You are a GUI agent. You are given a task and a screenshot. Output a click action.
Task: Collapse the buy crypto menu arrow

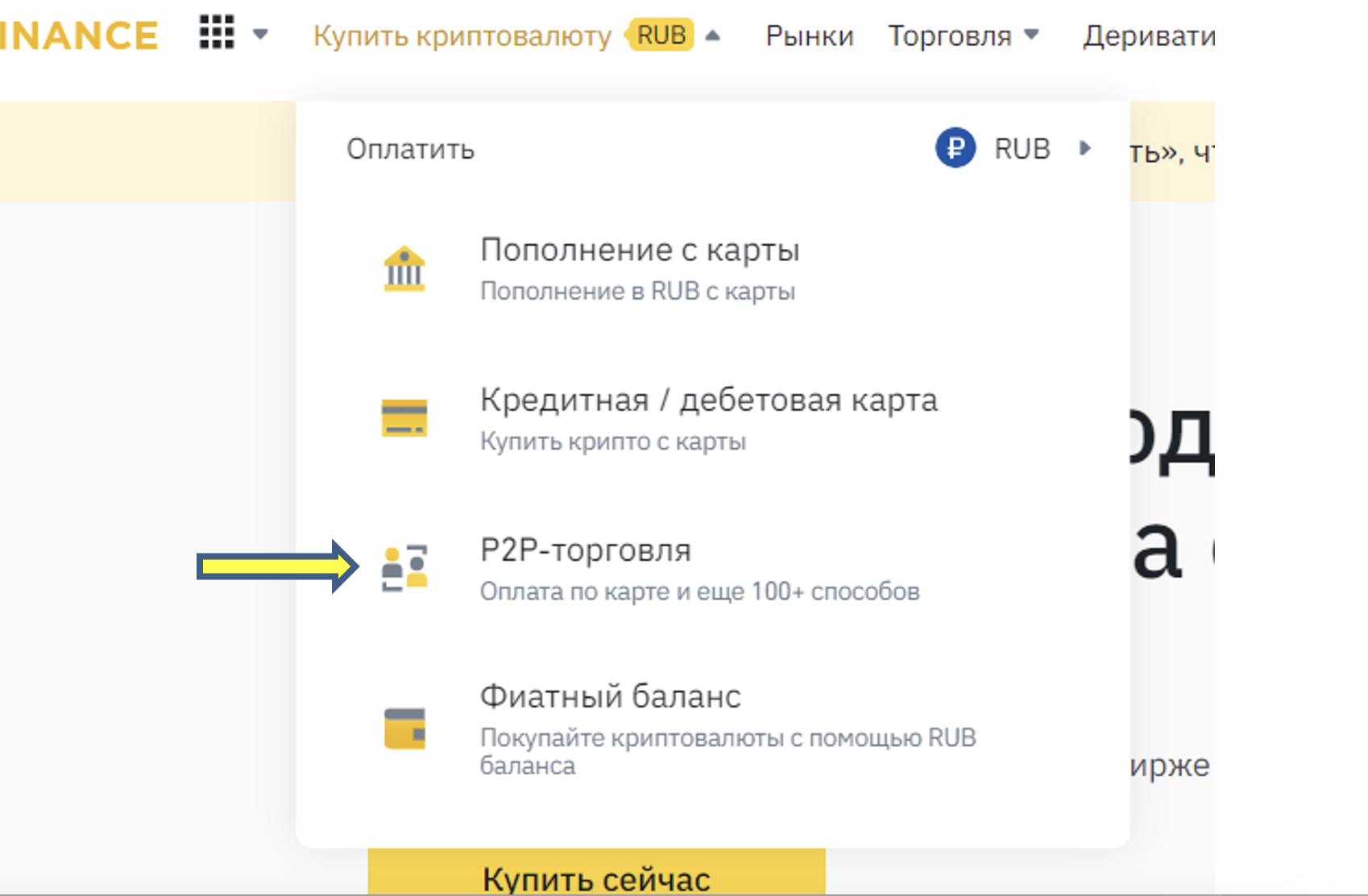pyautogui.click(x=712, y=35)
